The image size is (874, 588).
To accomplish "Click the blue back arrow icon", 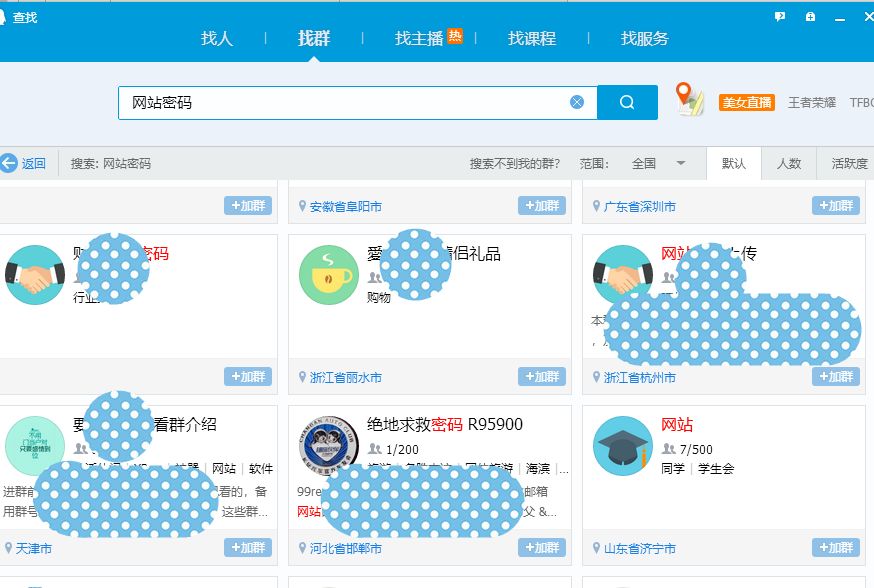I will pos(10,163).
